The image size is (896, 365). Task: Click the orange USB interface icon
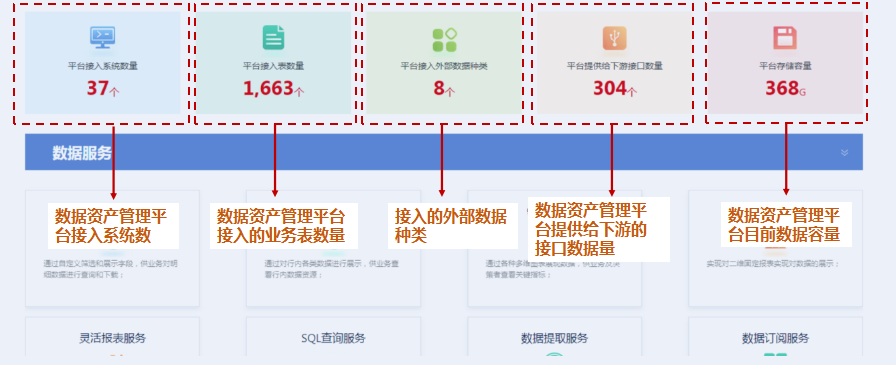click(x=614, y=38)
